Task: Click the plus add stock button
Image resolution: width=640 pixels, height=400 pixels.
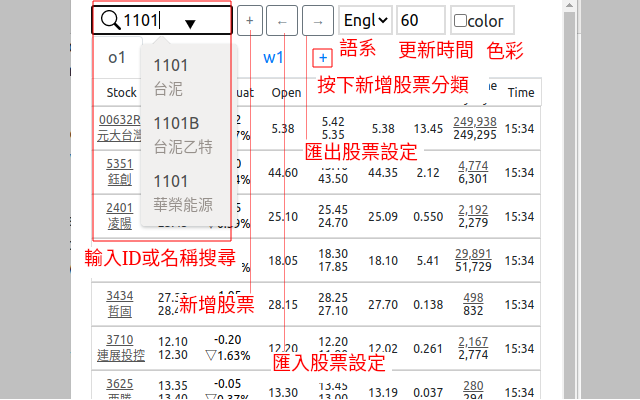Action: click(249, 20)
